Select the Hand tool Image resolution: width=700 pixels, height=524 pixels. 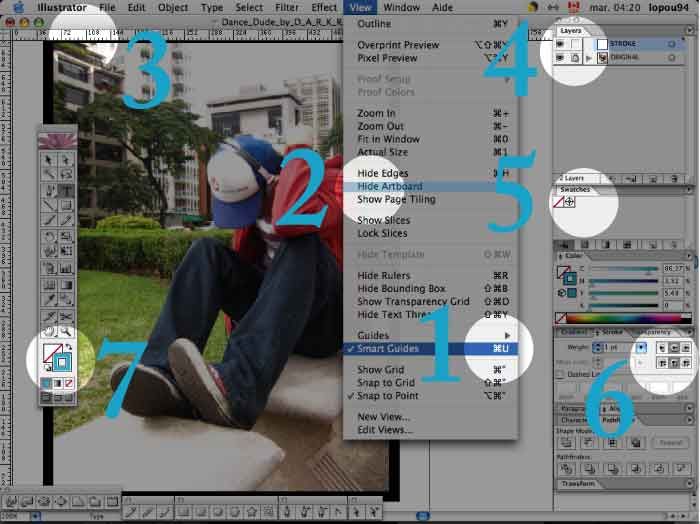pyautogui.click(x=49, y=332)
